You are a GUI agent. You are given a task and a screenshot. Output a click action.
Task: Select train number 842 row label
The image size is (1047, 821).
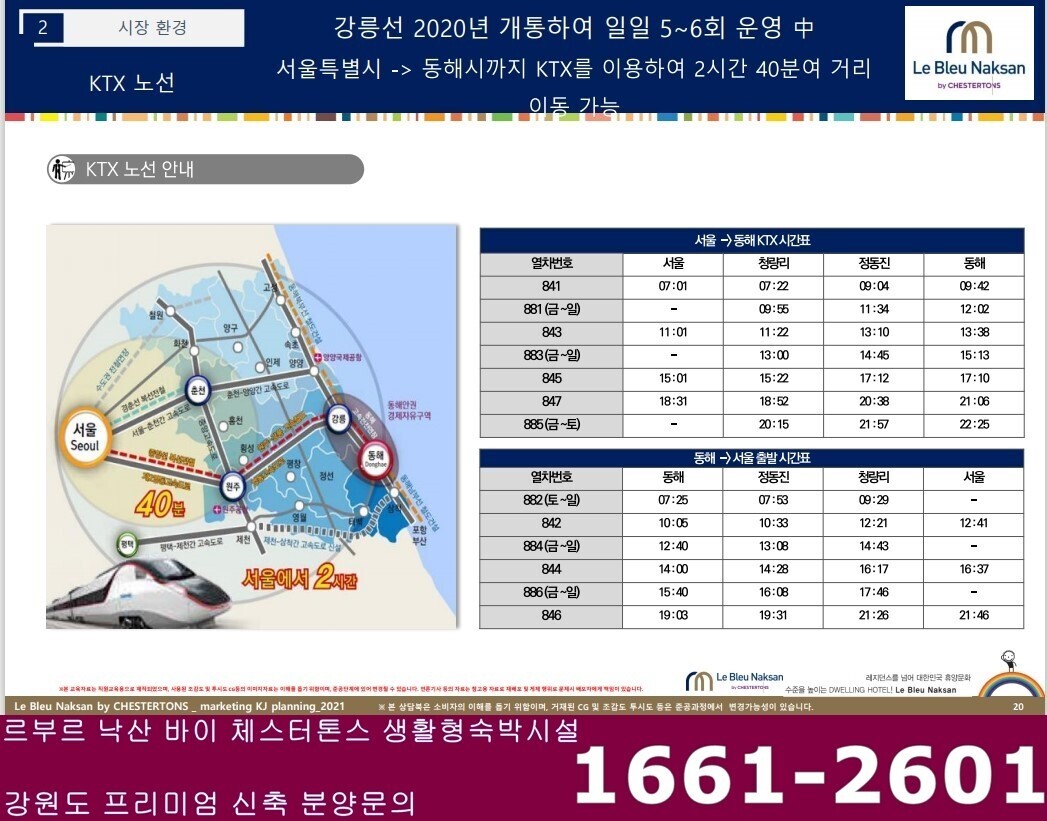pyautogui.click(x=552, y=523)
